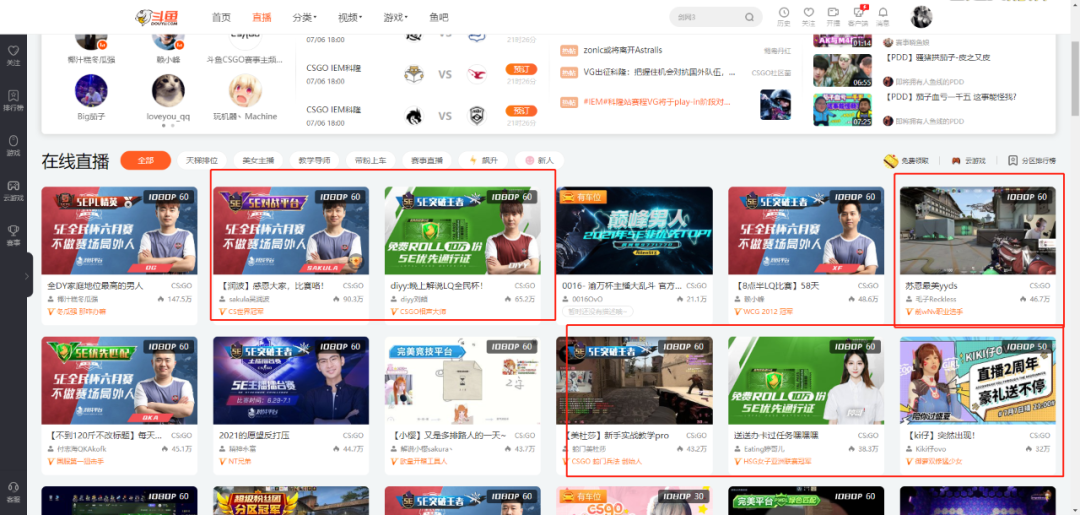
Task: Open 客服 headset icon in left sidebar
Action: tap(13, 486)
